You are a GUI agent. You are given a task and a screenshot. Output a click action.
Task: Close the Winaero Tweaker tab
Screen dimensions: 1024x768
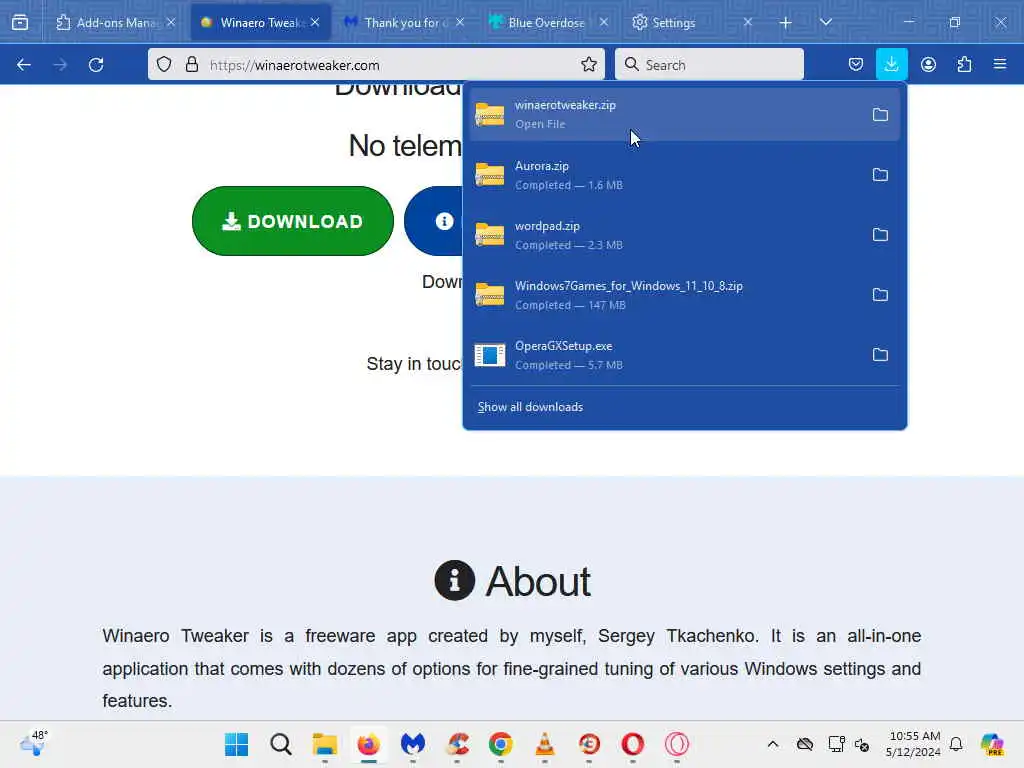315,22
